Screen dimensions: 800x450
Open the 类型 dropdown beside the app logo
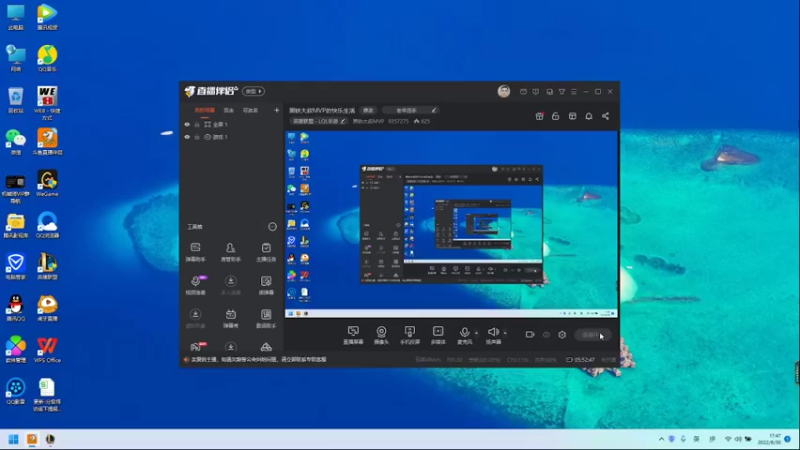(x=253, y=91)
